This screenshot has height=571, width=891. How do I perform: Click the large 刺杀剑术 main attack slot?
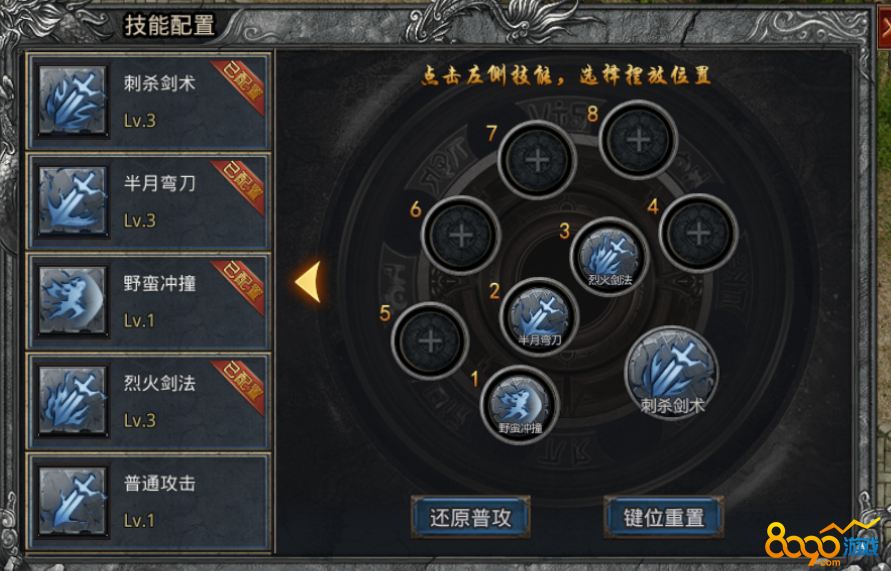672,373
